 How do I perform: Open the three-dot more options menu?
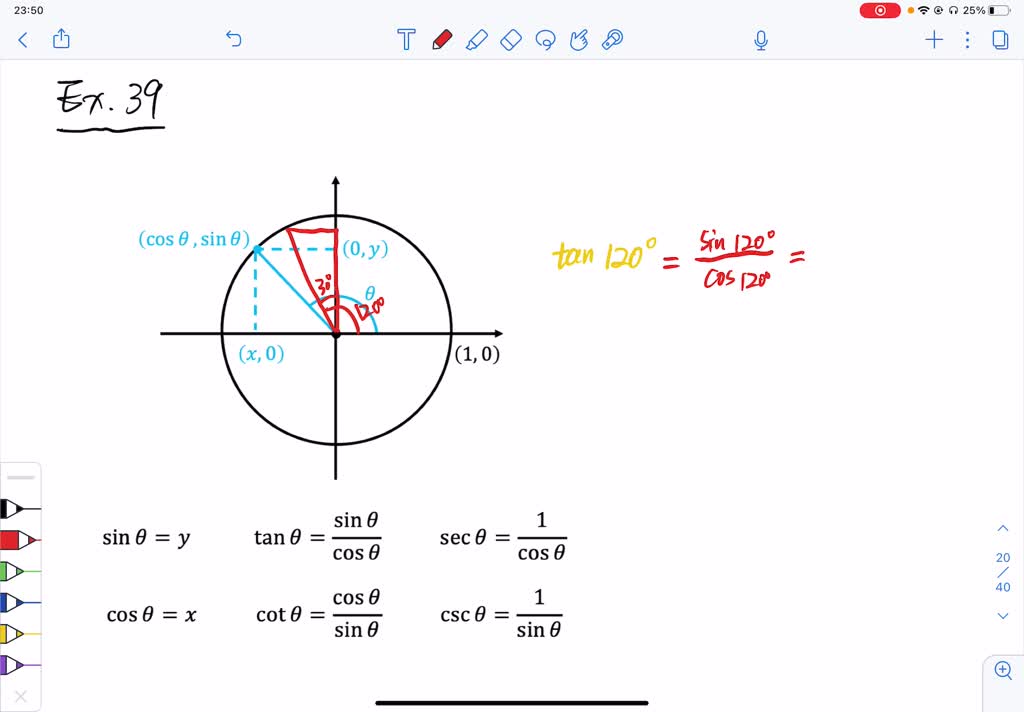point(967,40)
